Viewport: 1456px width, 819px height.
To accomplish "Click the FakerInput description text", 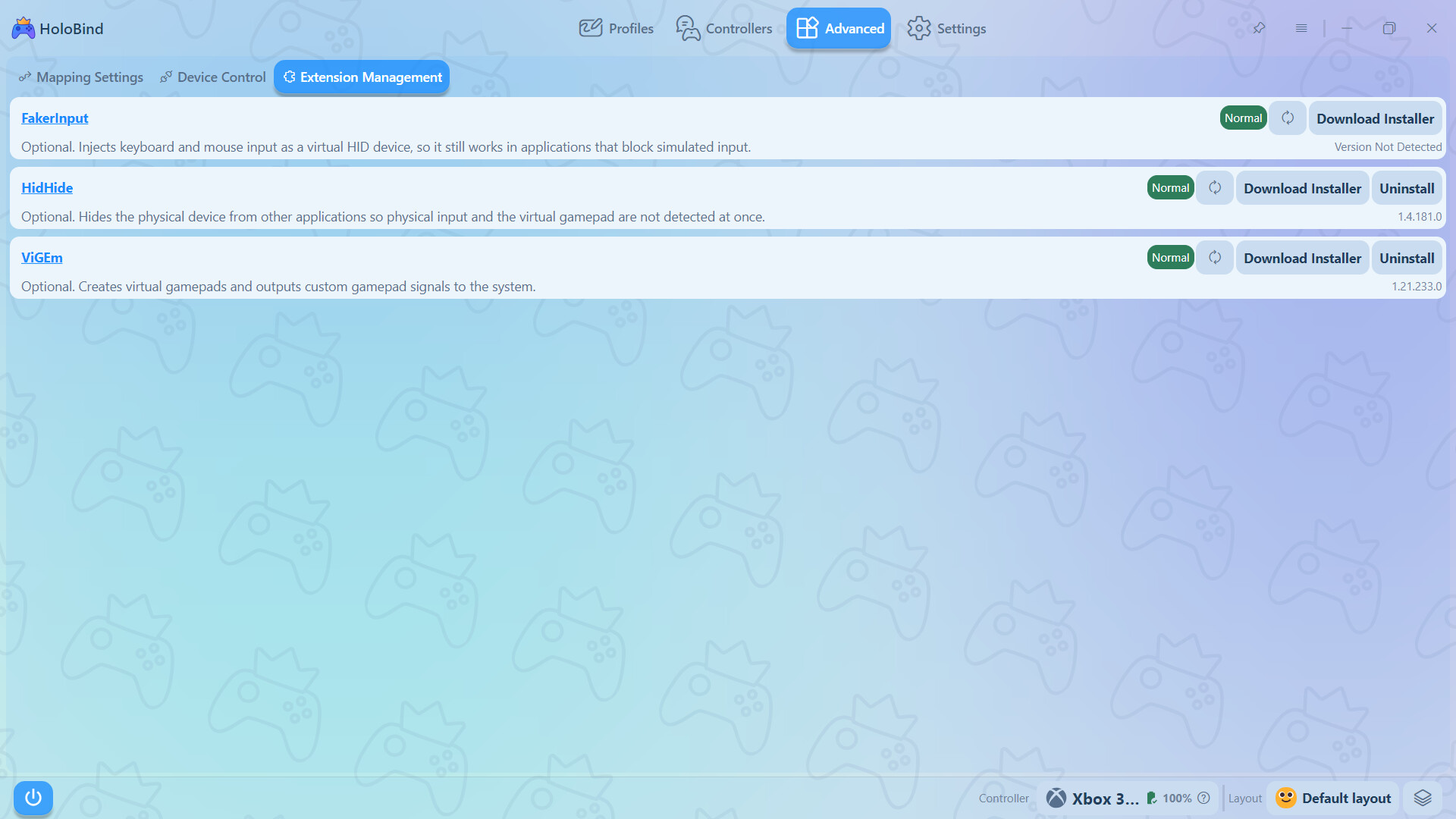I will [x=386, y=147].
